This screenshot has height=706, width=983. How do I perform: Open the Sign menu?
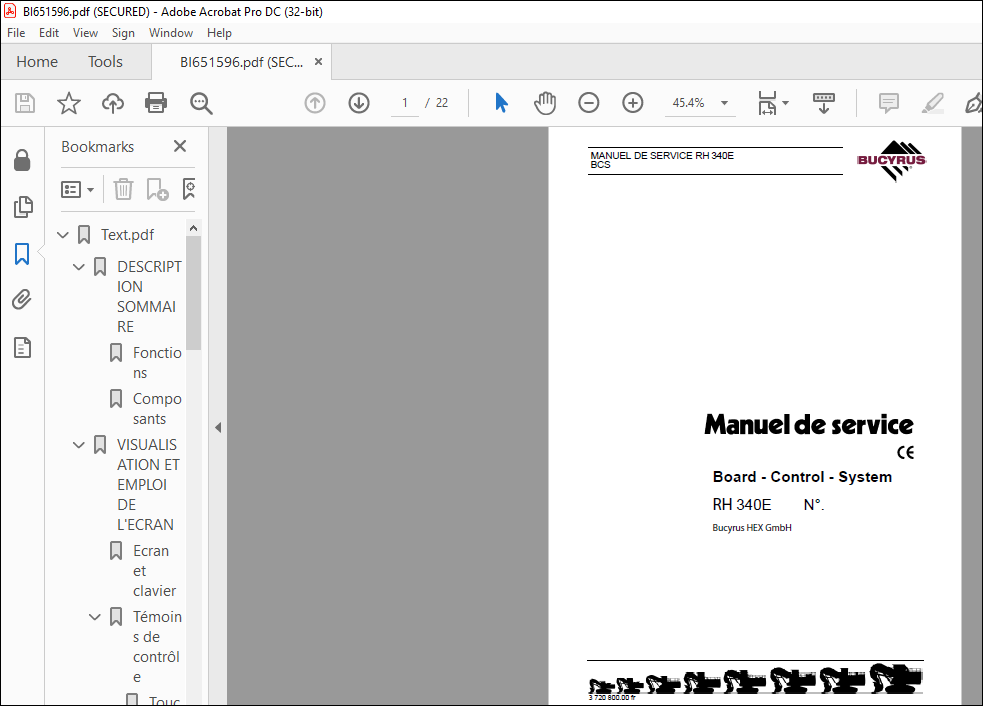[x=123, y=33]
